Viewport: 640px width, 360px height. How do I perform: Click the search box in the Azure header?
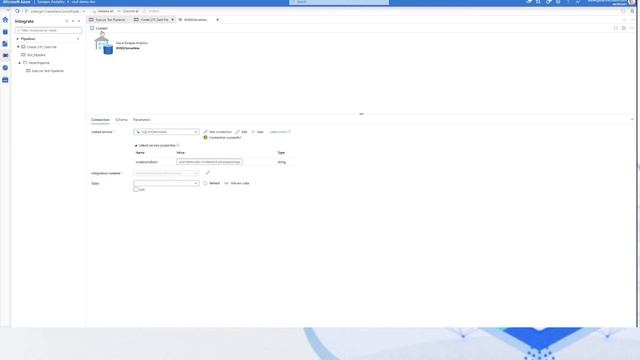[339, 2]
